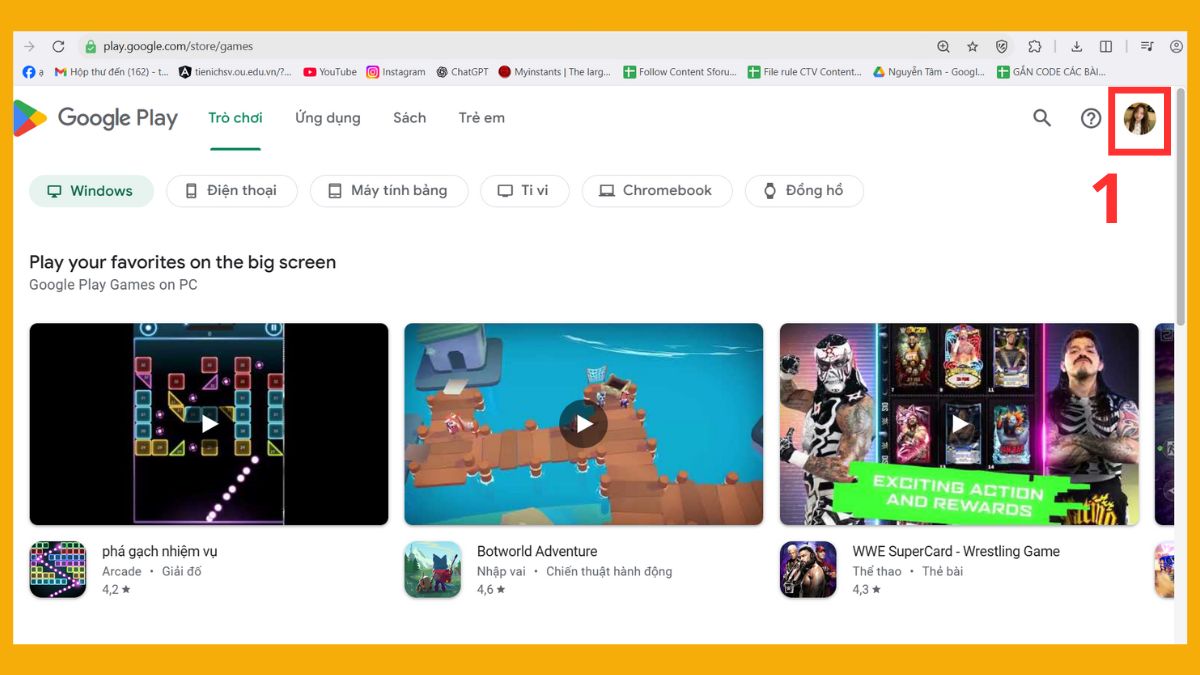This screenshot has height=675, width=1200.
Task: Select the Chromebook device filter chip
Action: pos(657,191)
